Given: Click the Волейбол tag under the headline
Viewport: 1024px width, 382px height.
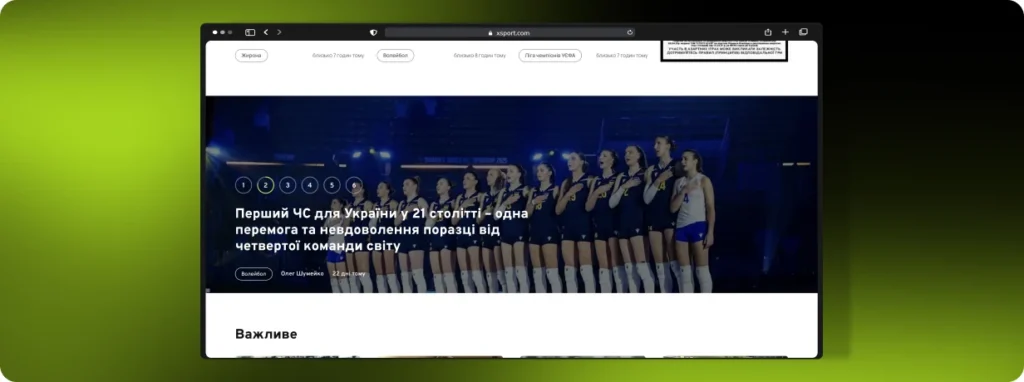Looking at the screenshot, I should tap(254, 274).
